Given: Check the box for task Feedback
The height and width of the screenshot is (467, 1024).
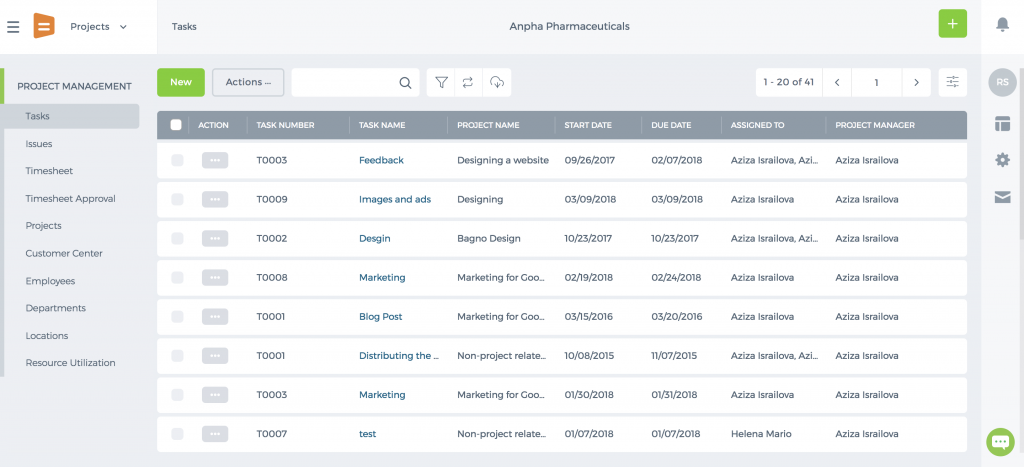Looking at the screenshot, I should (x=177, y=160).
